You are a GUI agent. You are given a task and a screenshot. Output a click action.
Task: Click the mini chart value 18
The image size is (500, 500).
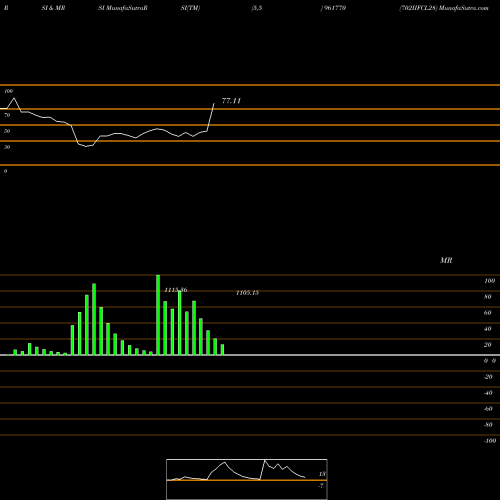[322, 474]
